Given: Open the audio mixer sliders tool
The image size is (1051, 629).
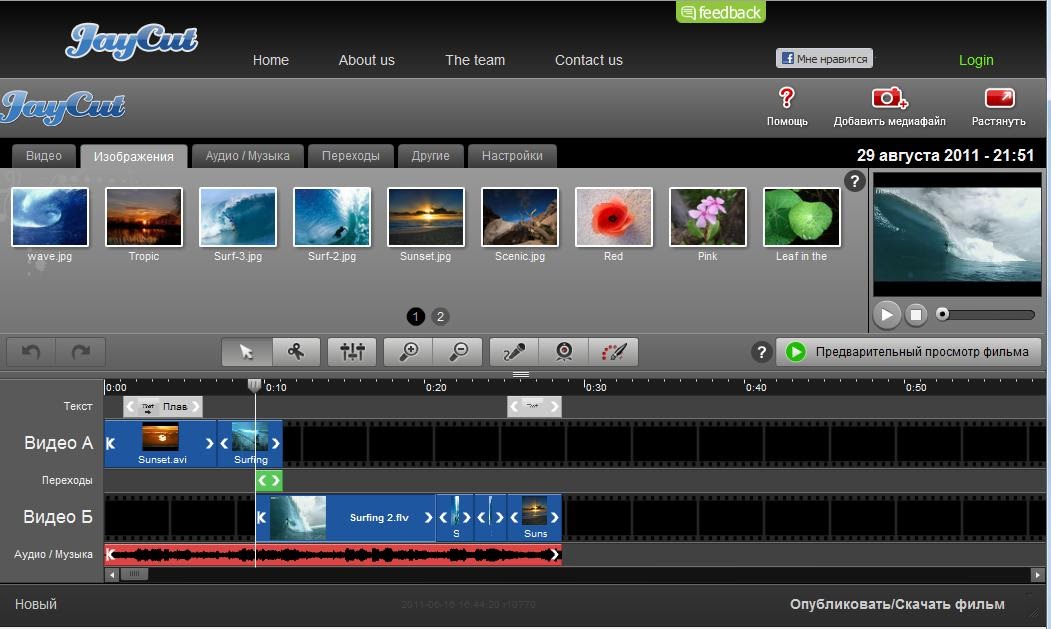Looking at the screenshot, I should 352,351.
